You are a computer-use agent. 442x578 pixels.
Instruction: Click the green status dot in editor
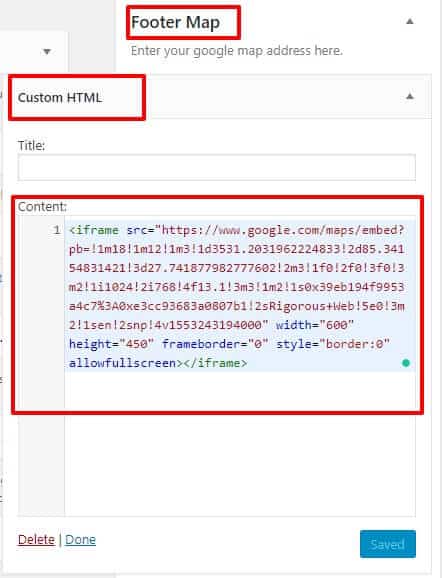coord(406,363)
